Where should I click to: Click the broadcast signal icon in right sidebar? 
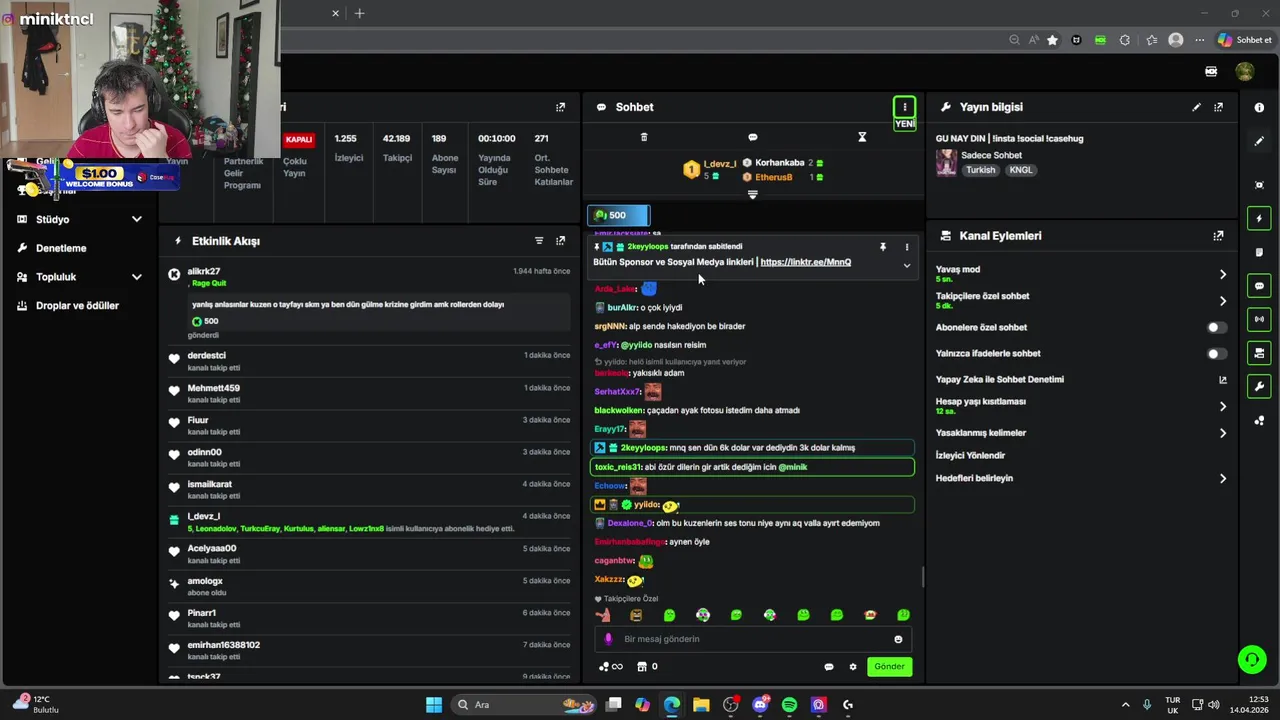coord(1259,319)
